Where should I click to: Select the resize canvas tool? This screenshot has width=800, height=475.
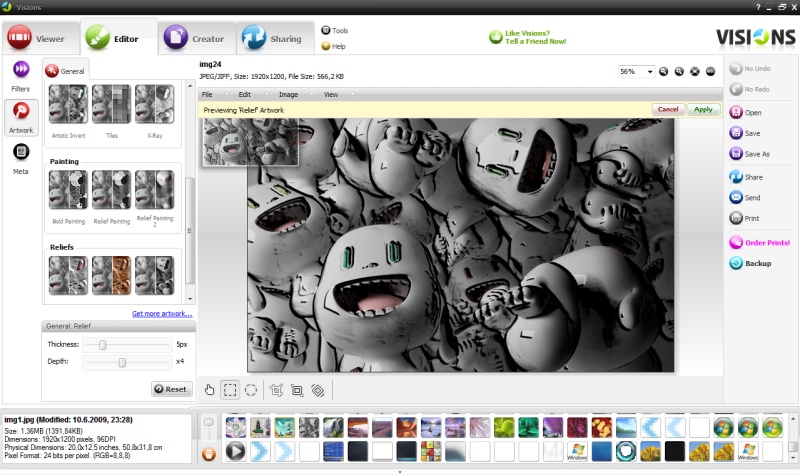pos(297,390)
